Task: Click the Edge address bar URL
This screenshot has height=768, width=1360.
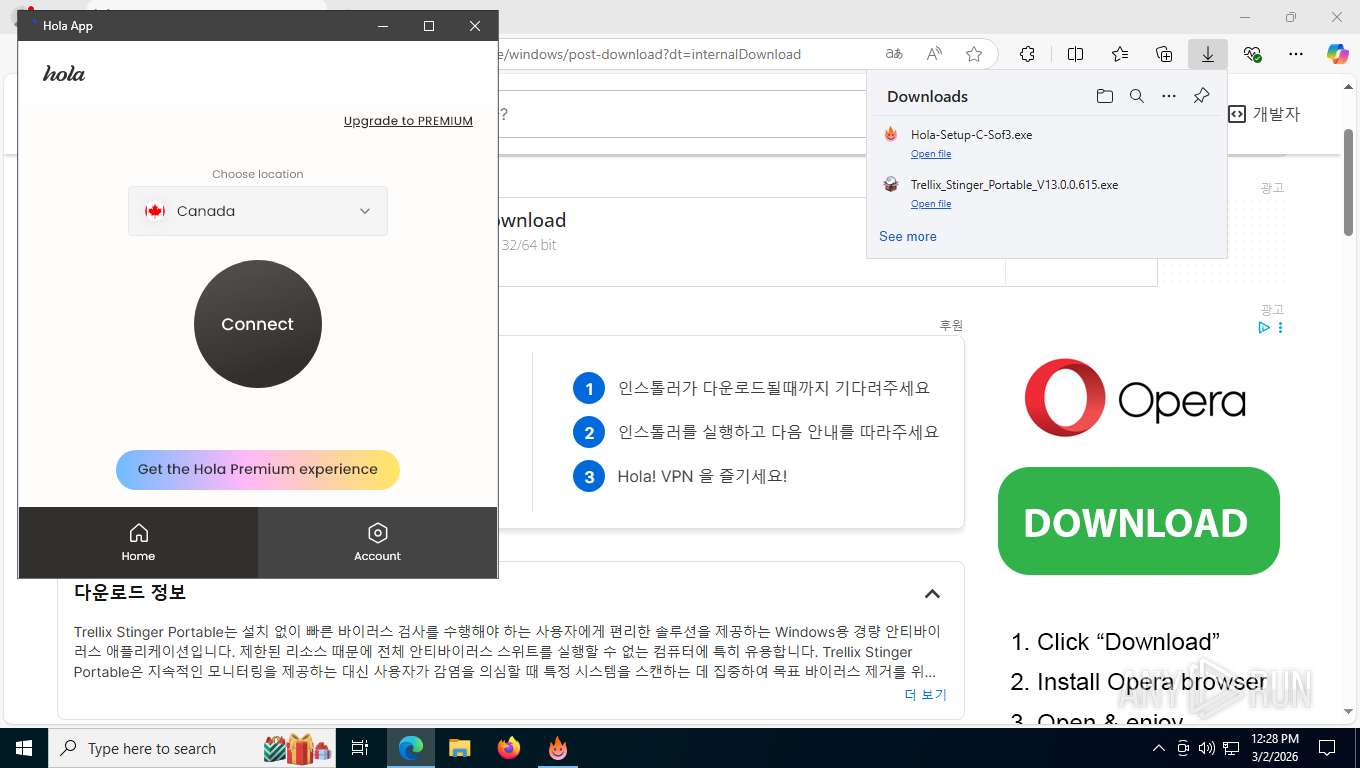Action: pyautogui.click(x=650, y=54)
